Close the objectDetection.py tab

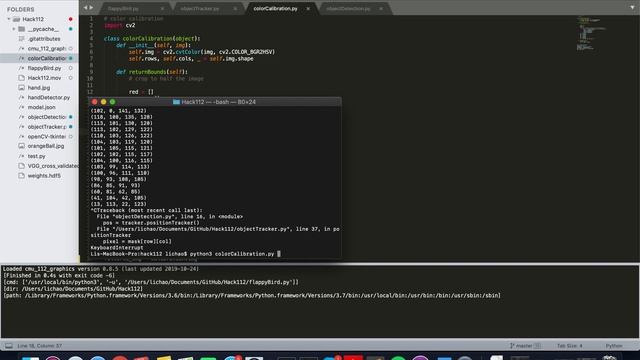(381, 9)
